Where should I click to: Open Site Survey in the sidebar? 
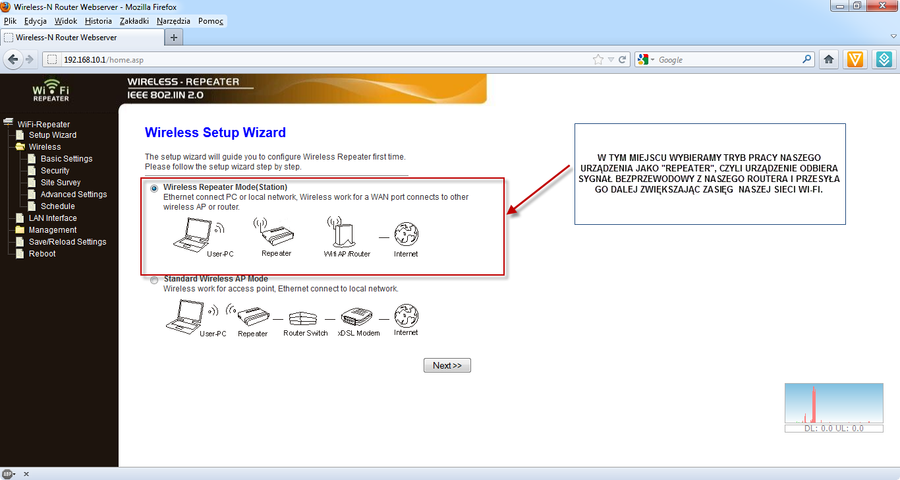[x=60, y=183]
